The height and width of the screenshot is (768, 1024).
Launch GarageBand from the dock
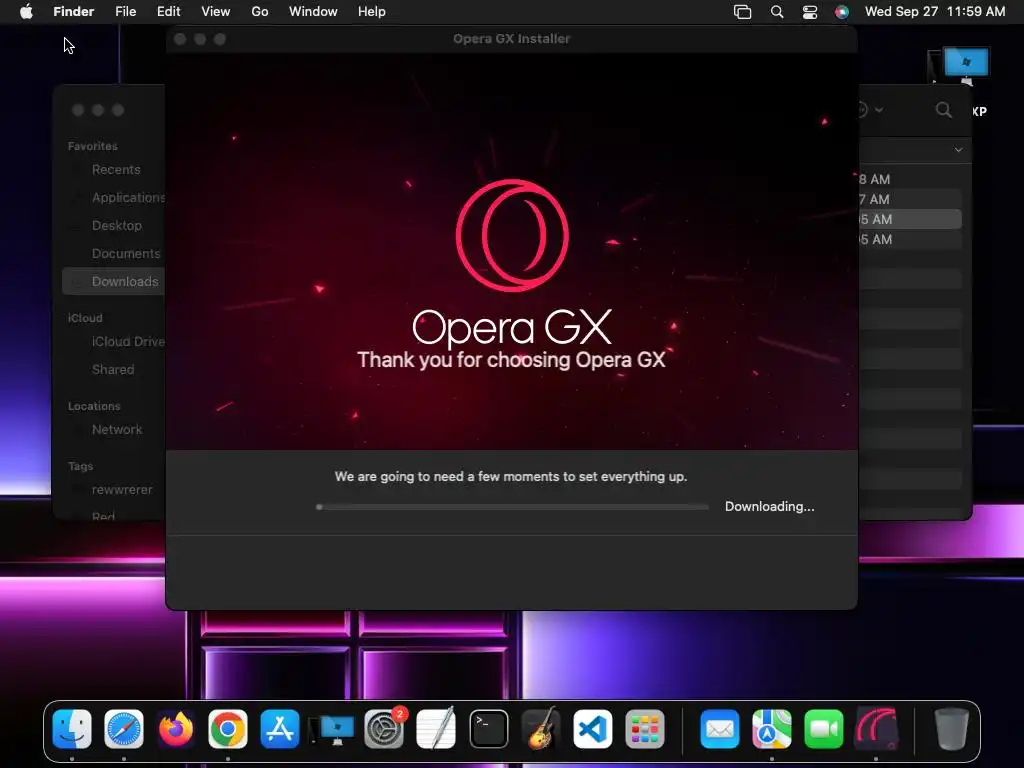pyautogui.click(x=541, y=728)
